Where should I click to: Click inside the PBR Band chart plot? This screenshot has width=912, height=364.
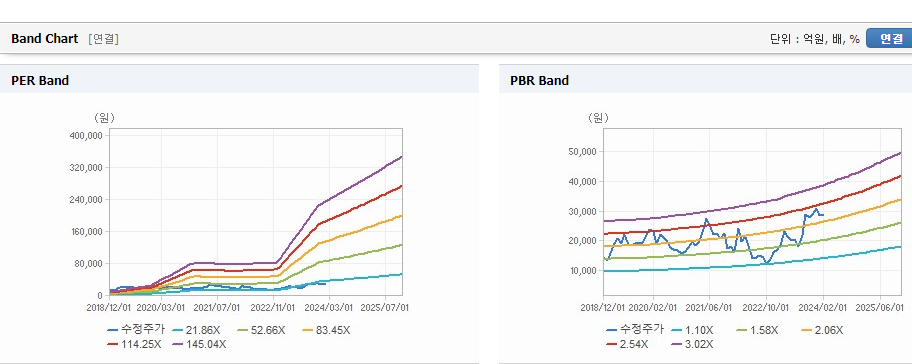(x=752, y=212)
